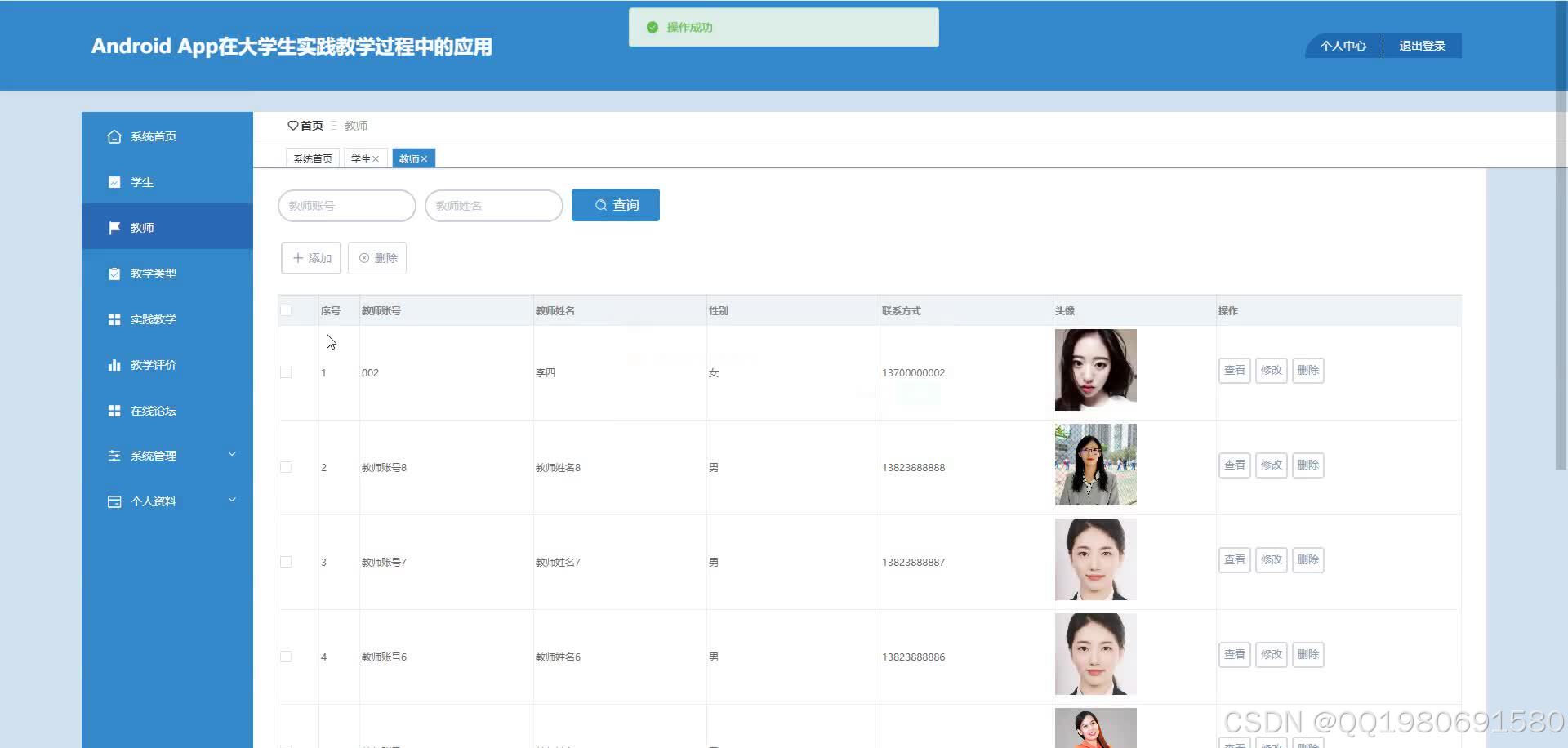Close the 教师 tab with its X
The height and width of the screenshot is (748, 1568).
tap(424, 159)
